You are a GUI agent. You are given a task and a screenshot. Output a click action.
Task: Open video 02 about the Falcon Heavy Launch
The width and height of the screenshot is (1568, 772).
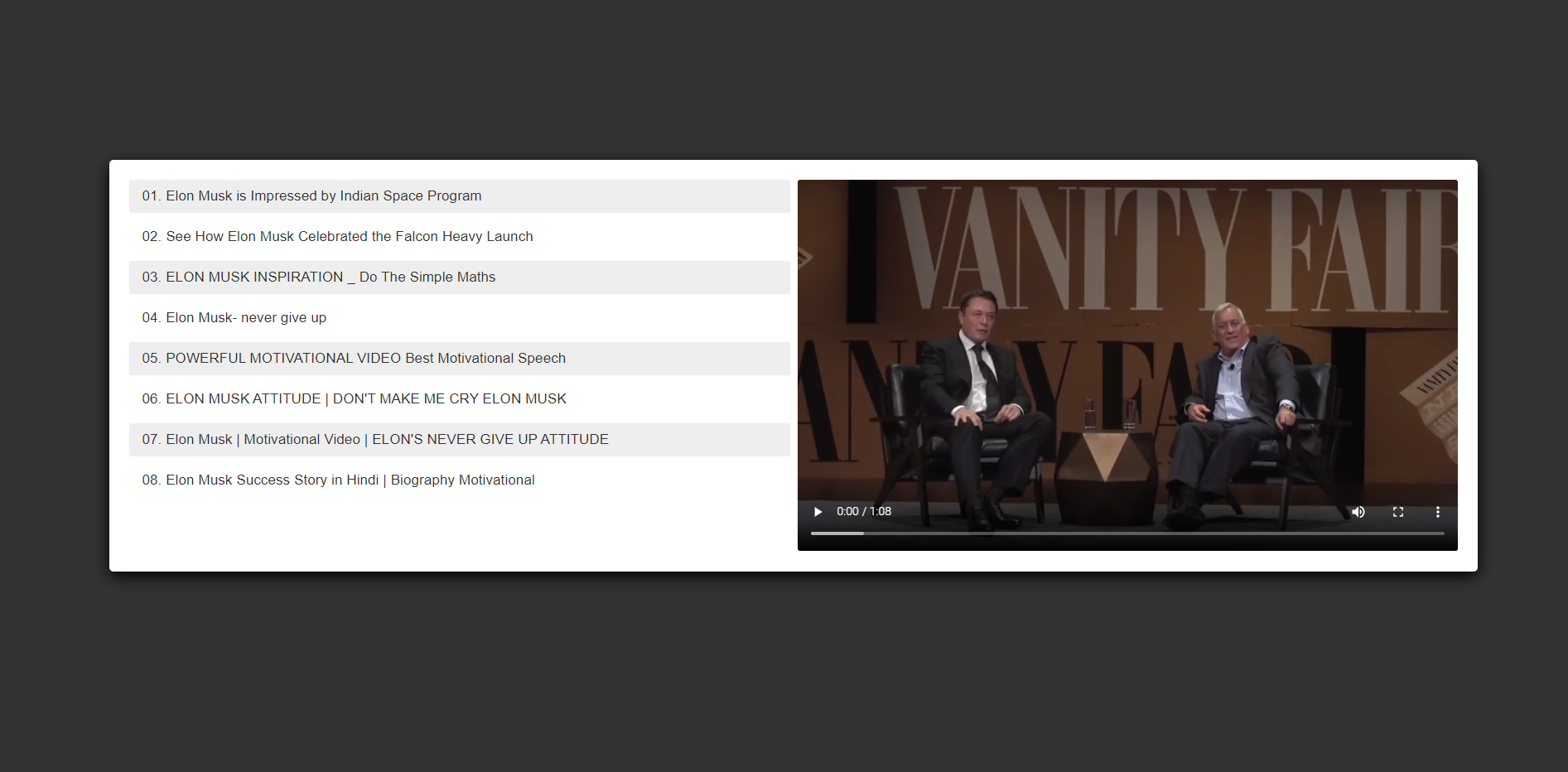click(x=349, y=237)
